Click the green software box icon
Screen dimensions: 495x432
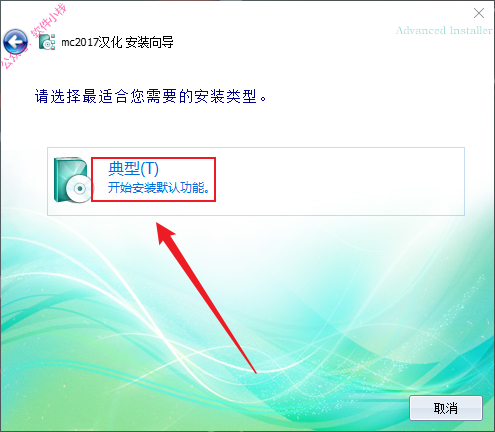[73, 180]
